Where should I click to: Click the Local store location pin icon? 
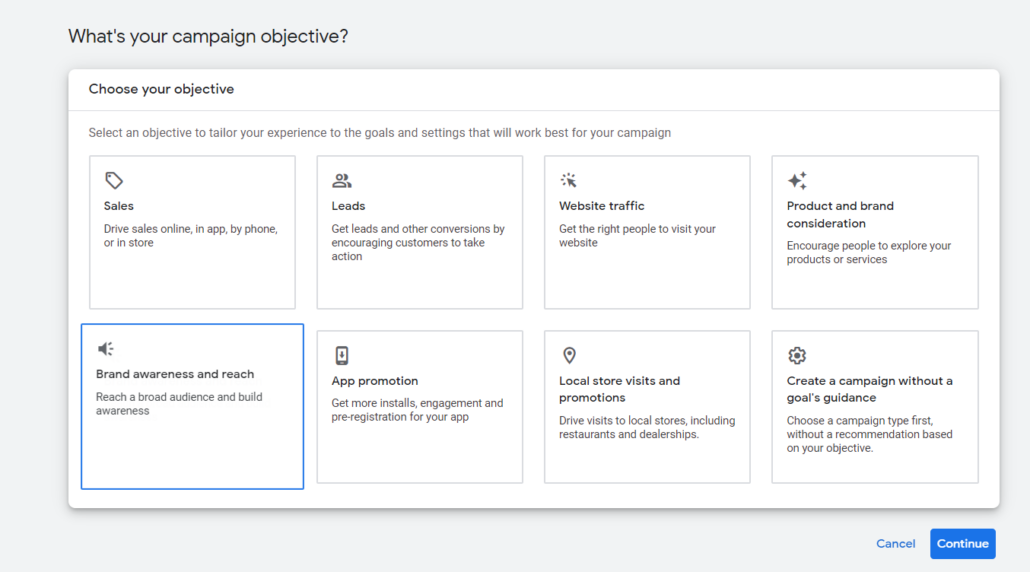tap(570, 355)
